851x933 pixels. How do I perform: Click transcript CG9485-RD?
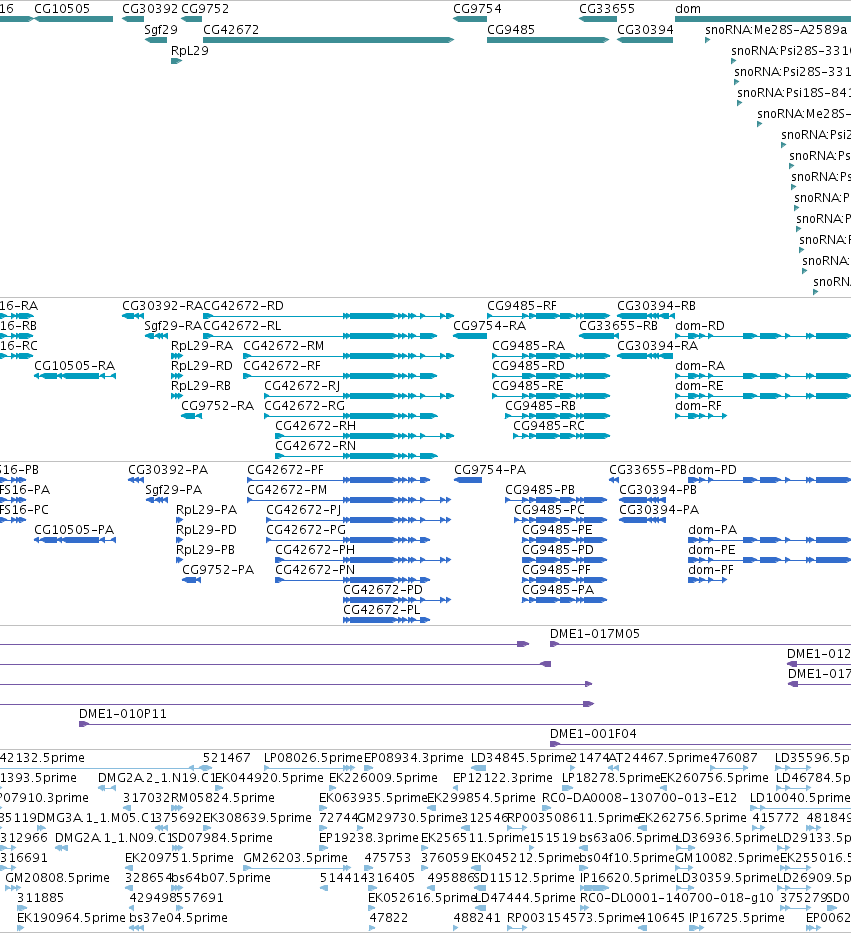tap(551, 376)
